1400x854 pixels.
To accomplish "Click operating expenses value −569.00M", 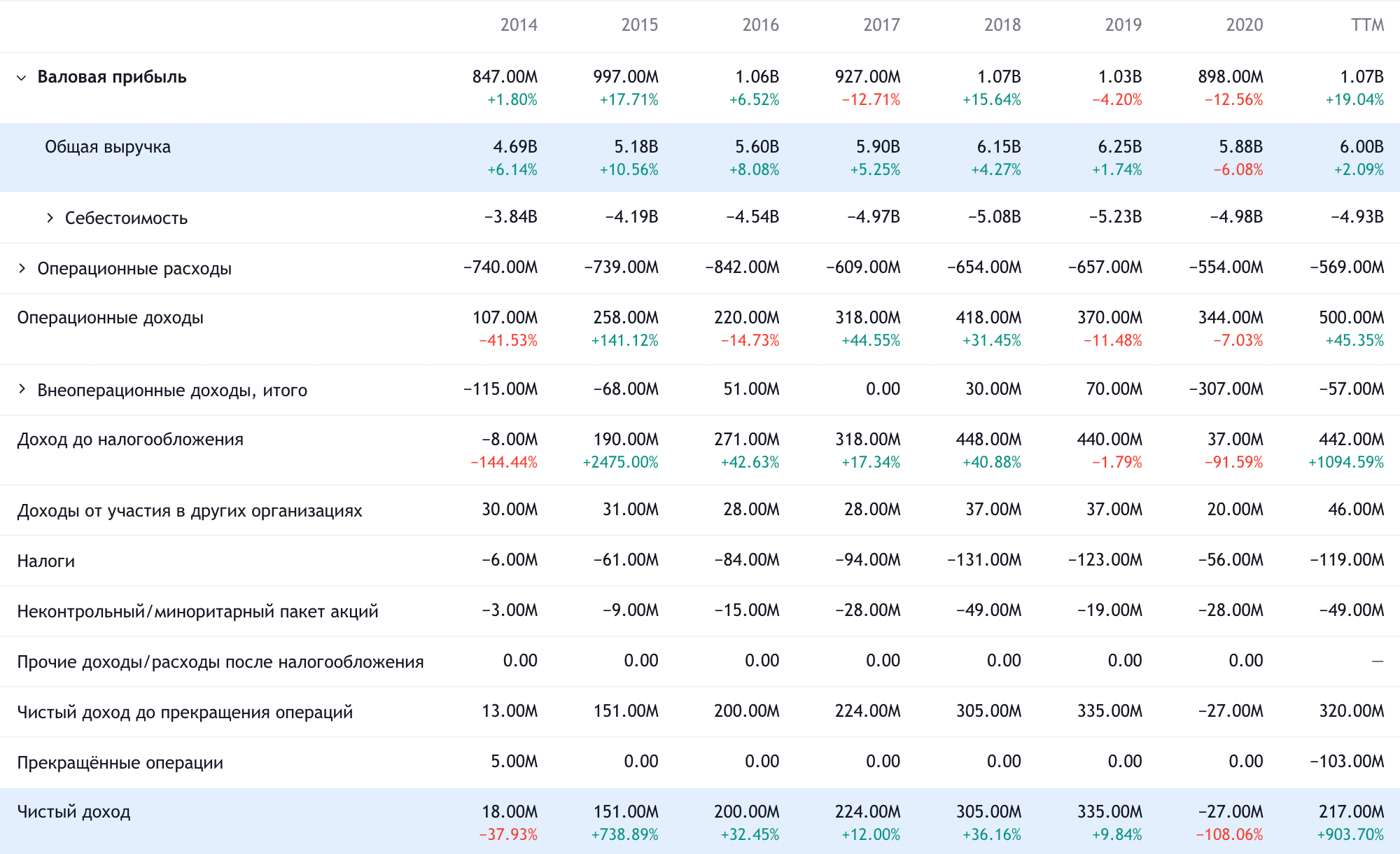I will click(1347, 267).
